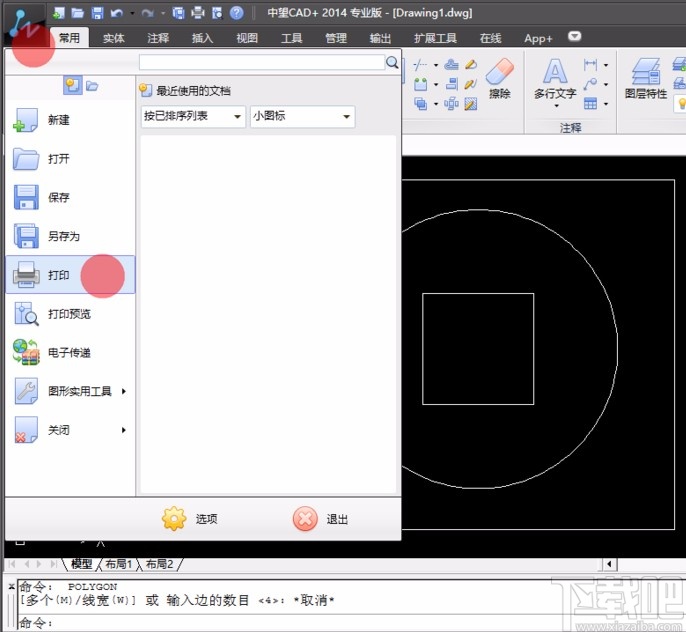Collapse the ribbon with the arrow after App+
The height and width of the screenshot is (632, 686).
(x=574, y=36)
